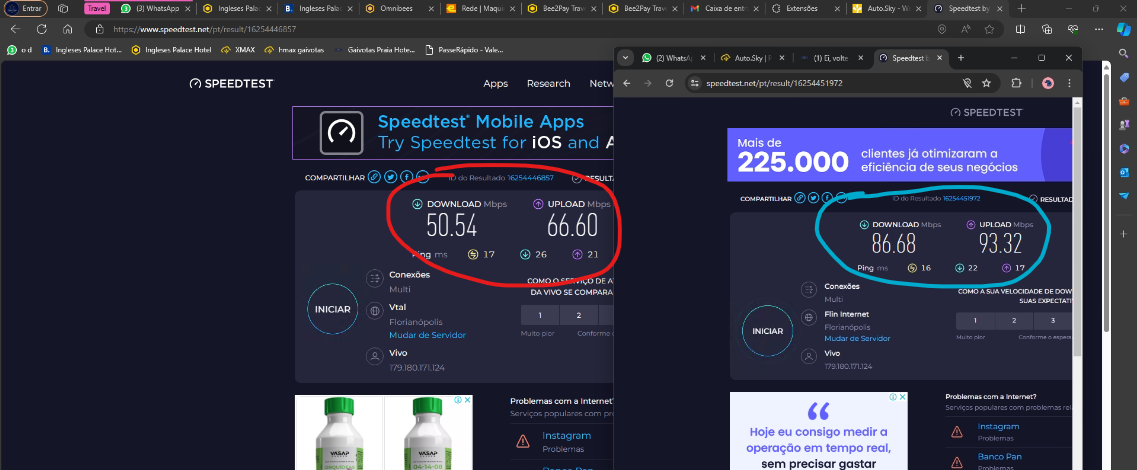Select rating 3 in right window survey
This screenshot has height=470, width=1137.
(1052, 321)
